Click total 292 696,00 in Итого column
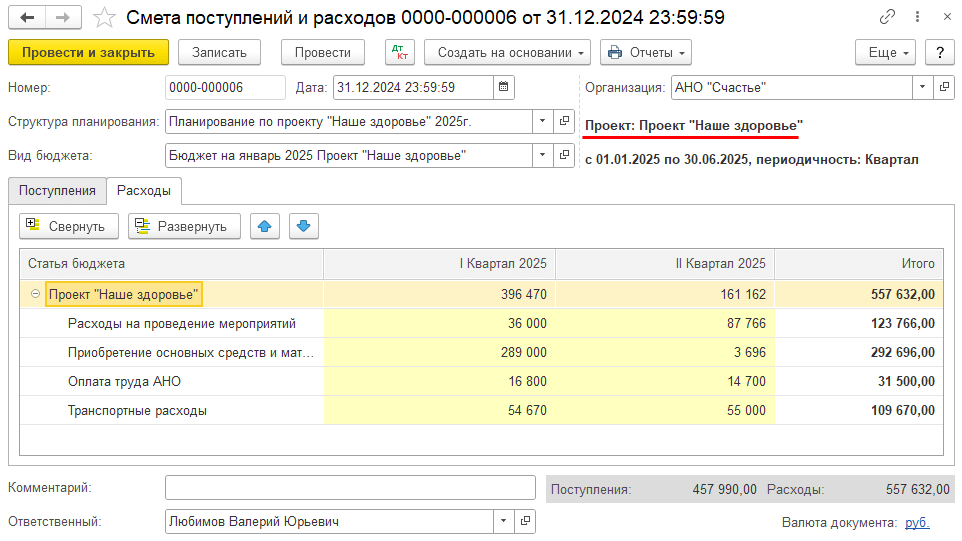This screenshot has width=962, height=541. coord(859,352)
